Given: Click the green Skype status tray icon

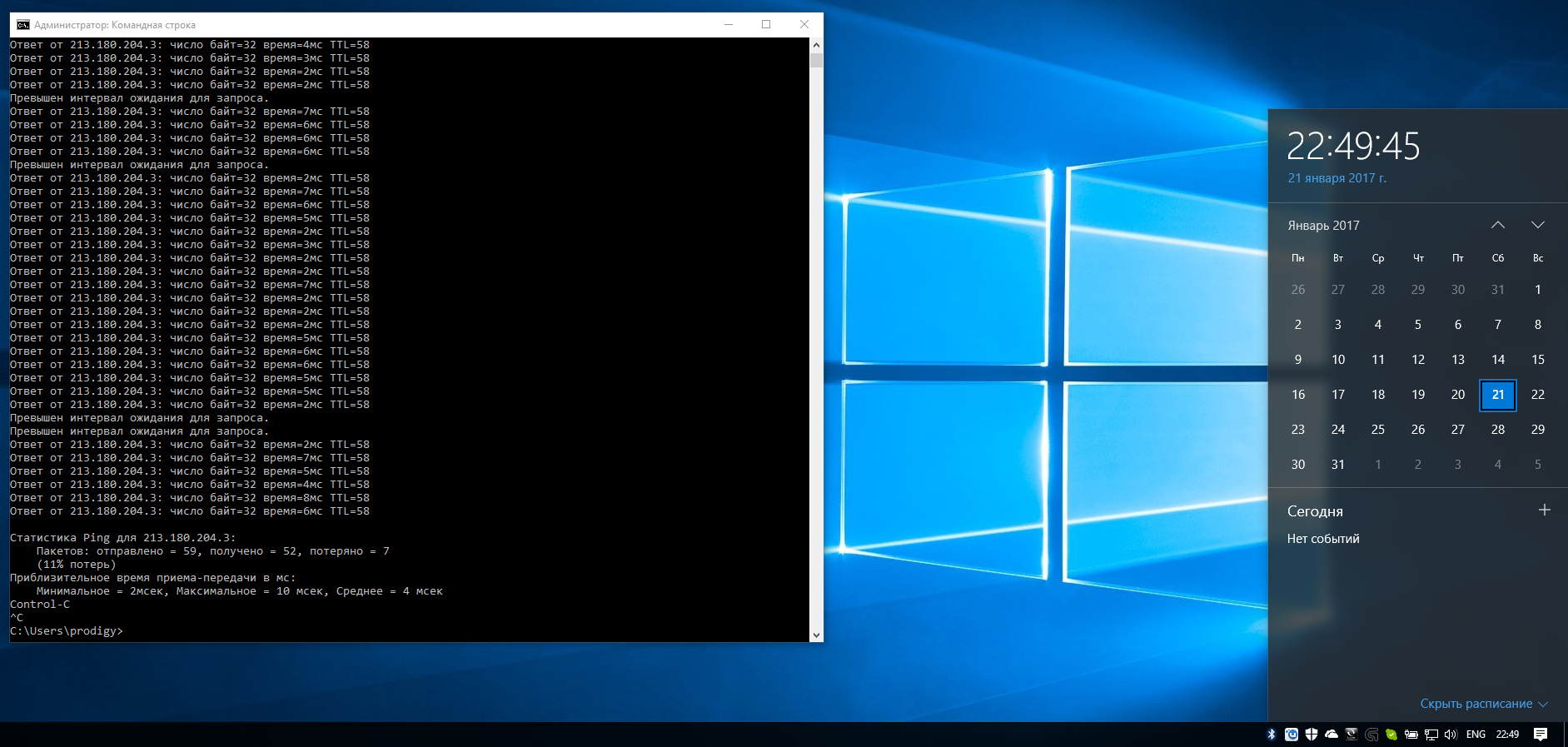Looking at the screenshot, I should tap(1391, 734).
